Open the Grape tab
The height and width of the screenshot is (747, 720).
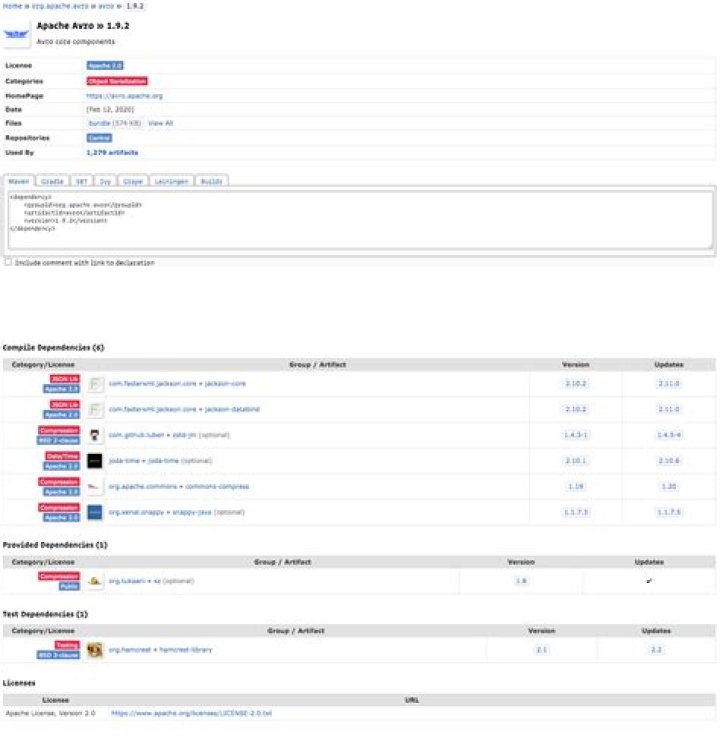(133, 182)
